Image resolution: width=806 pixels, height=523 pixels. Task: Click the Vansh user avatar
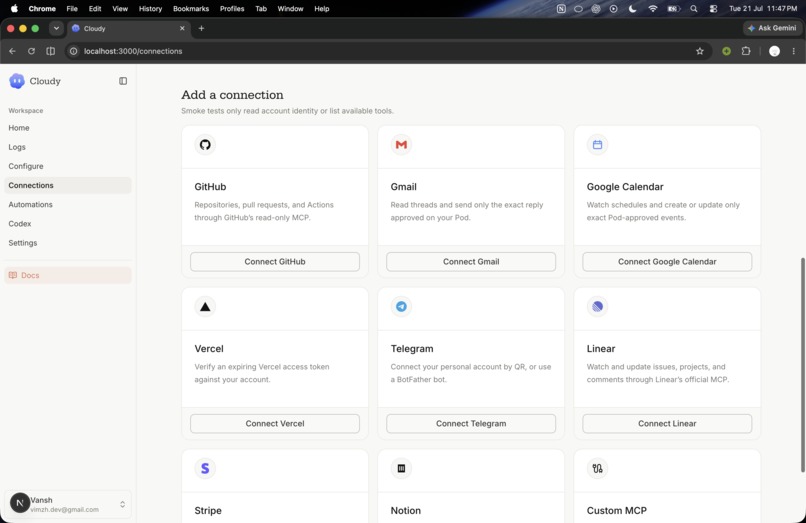point(20,503)
